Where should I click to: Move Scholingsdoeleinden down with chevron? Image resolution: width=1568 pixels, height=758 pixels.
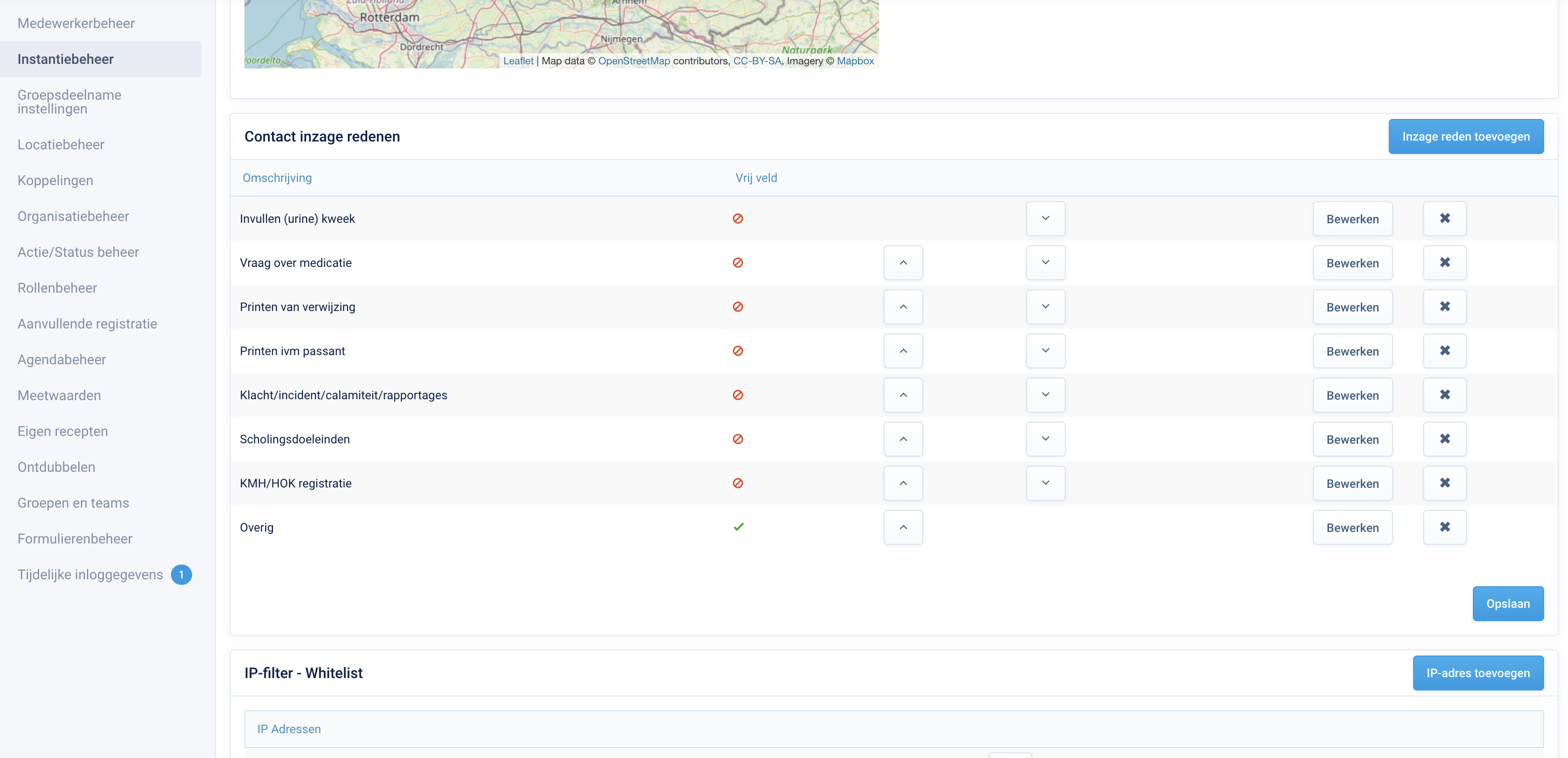(1045, 439)
